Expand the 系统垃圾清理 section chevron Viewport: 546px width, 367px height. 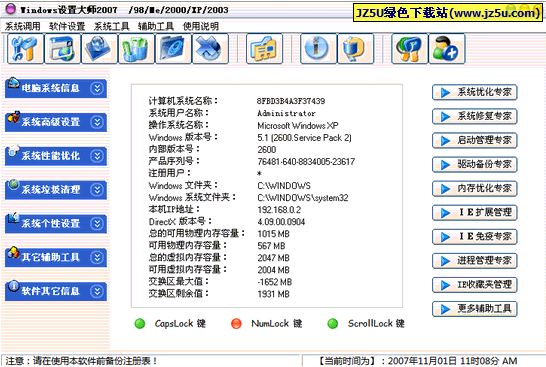pyautogui.click(x=97, y=190)
